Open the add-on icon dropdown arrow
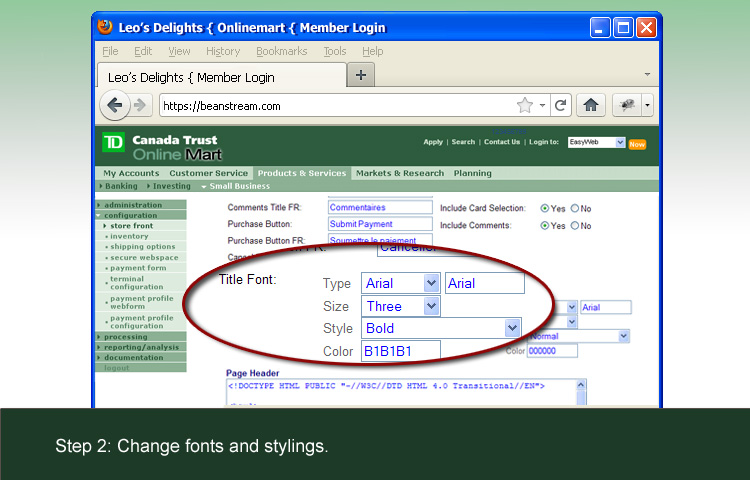The height and width of the screenshot is (480, 750). tap(647, 105)
